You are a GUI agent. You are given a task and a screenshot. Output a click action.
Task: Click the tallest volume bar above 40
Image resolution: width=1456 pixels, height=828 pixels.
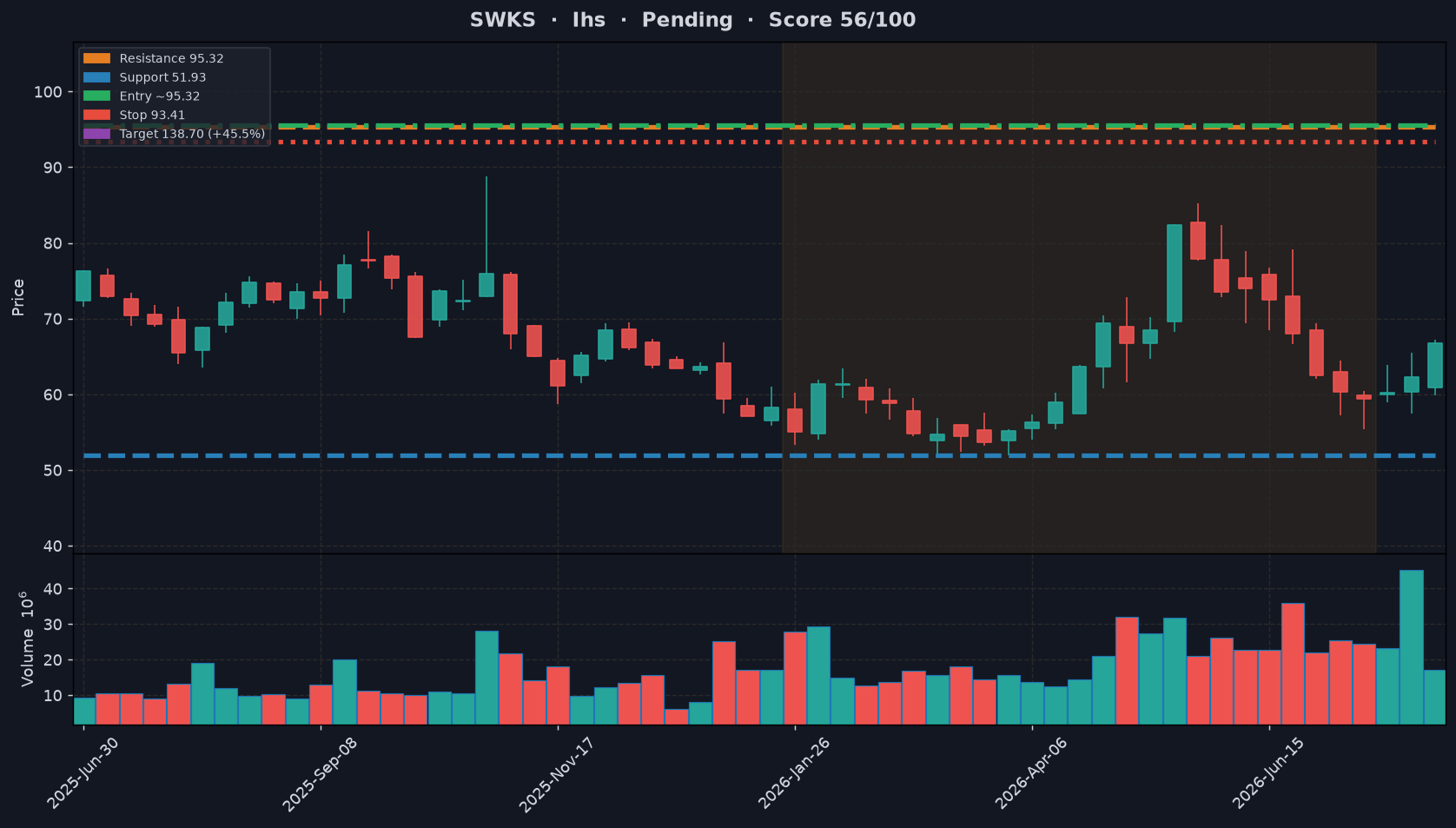1412,647
